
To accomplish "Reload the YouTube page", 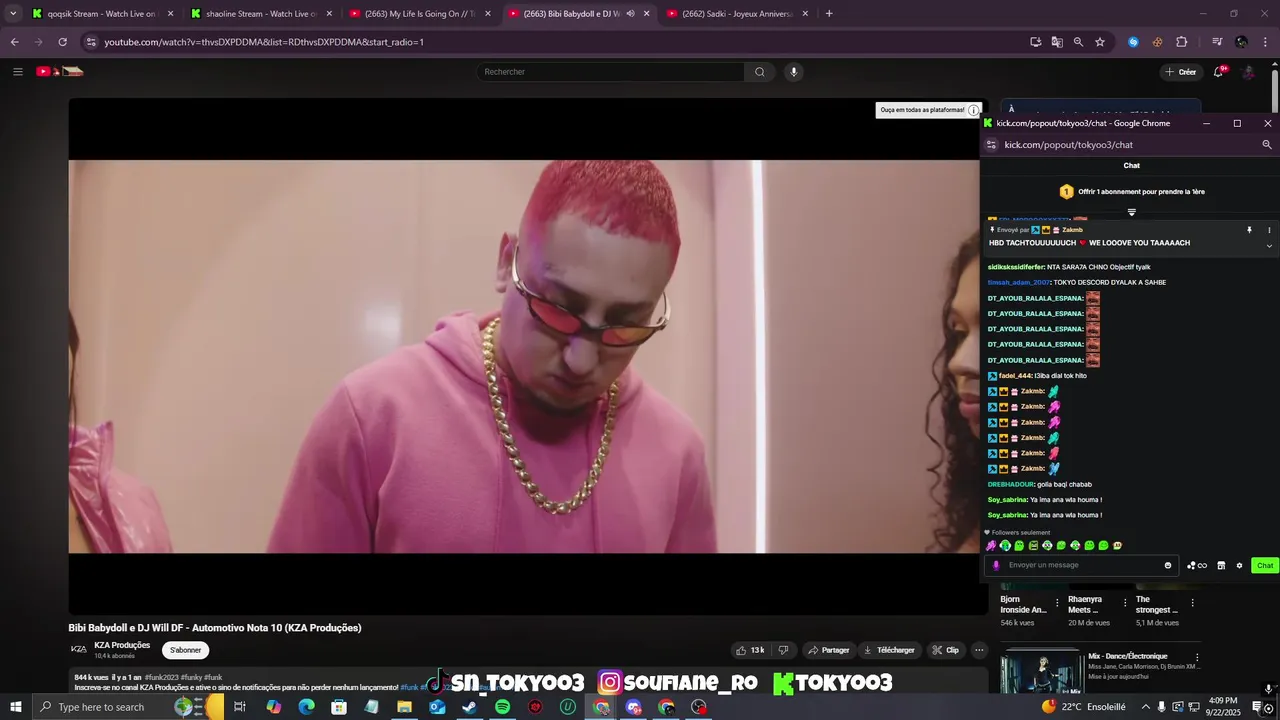I will click(62, 42).
